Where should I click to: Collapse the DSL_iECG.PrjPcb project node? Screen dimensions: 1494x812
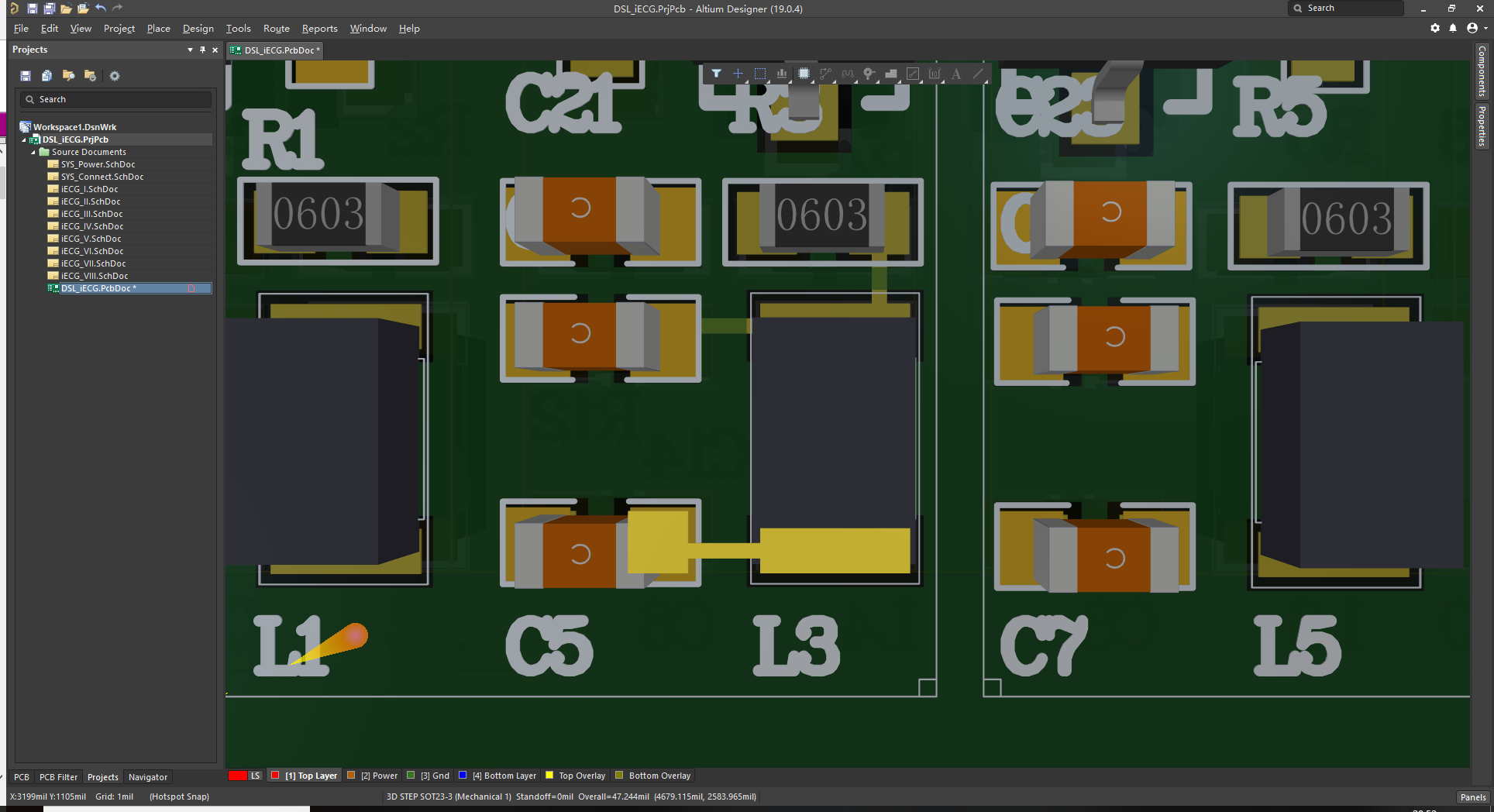[24, 139]
